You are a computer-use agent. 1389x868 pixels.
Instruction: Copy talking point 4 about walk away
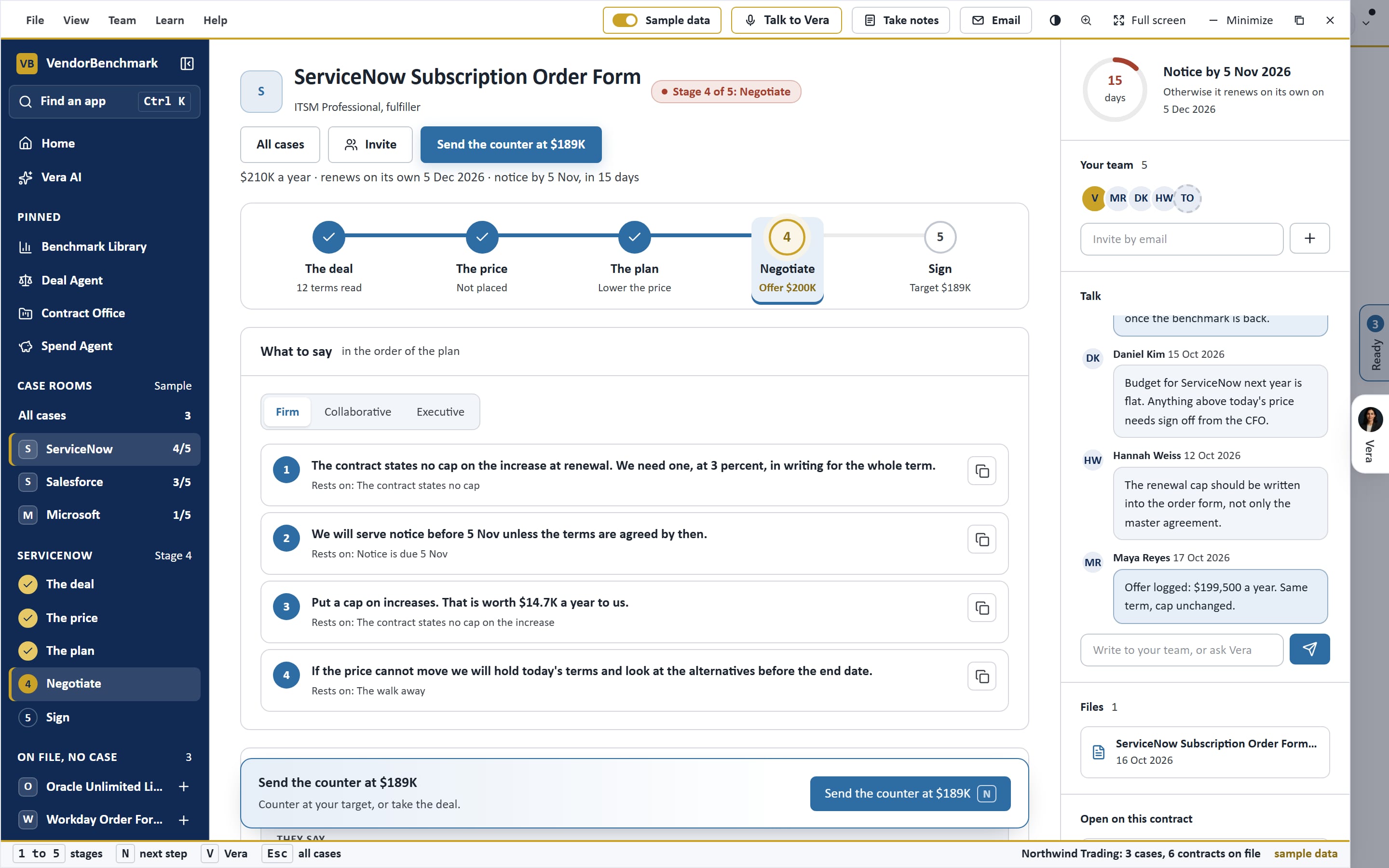click(981, 676)
